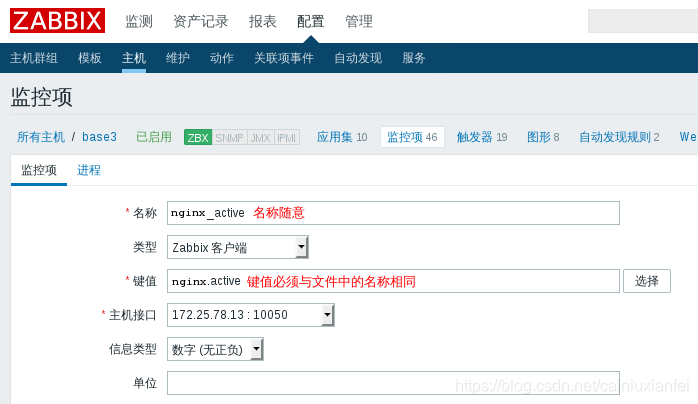This screenshot has height=404, width=698.
Task: Click the 已启用 status link
Action: [x=154, y=137]
